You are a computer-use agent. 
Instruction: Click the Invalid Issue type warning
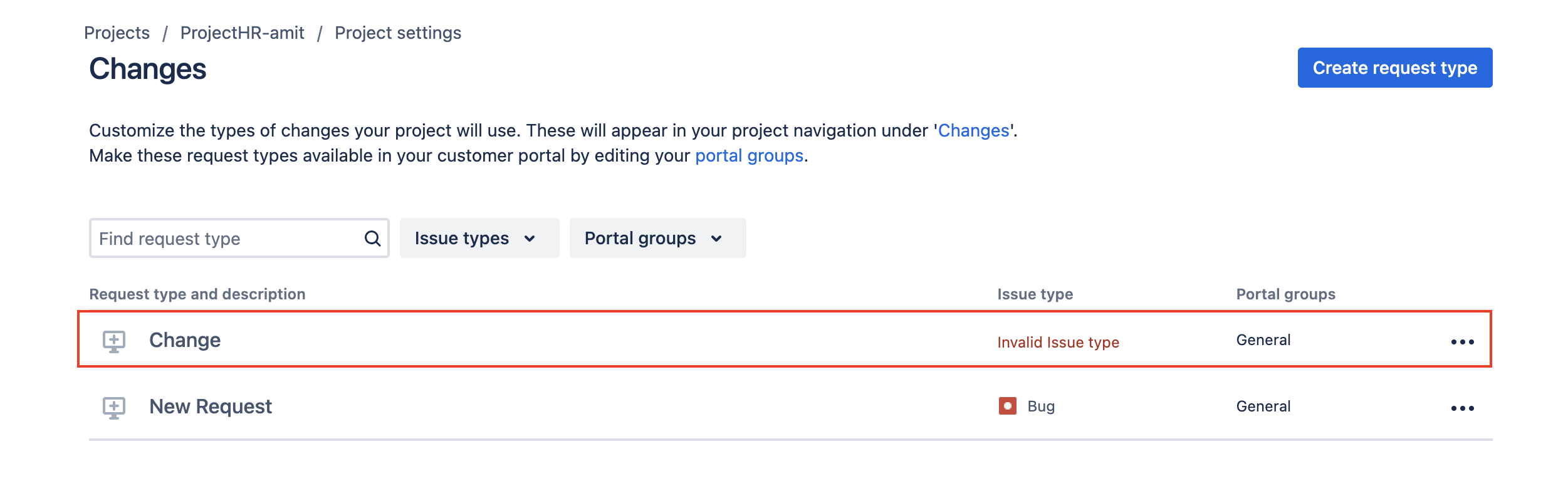point(1058,342)
